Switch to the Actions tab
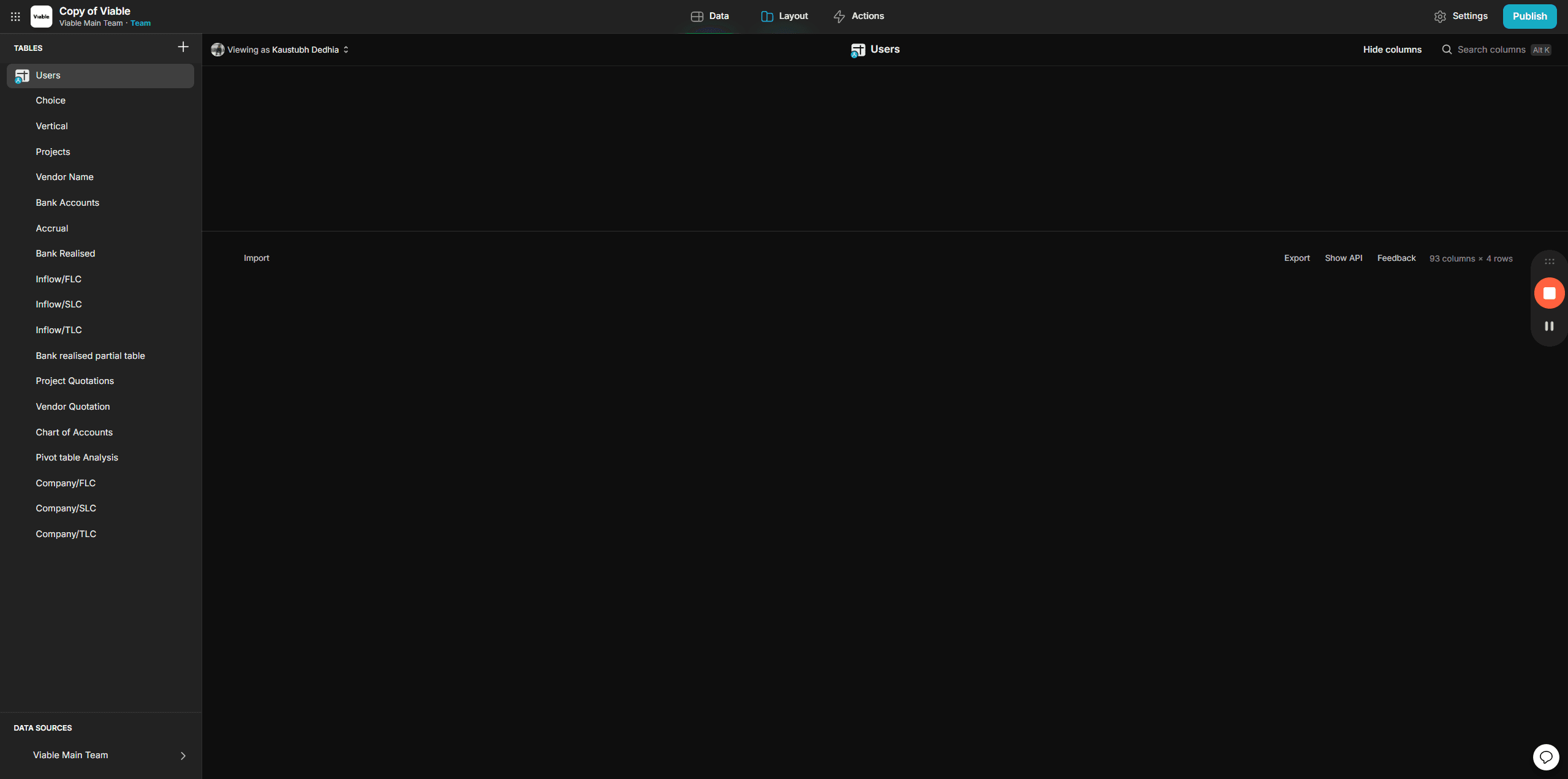This screenshot has height=779, width=1568. (x=859, y=17)
